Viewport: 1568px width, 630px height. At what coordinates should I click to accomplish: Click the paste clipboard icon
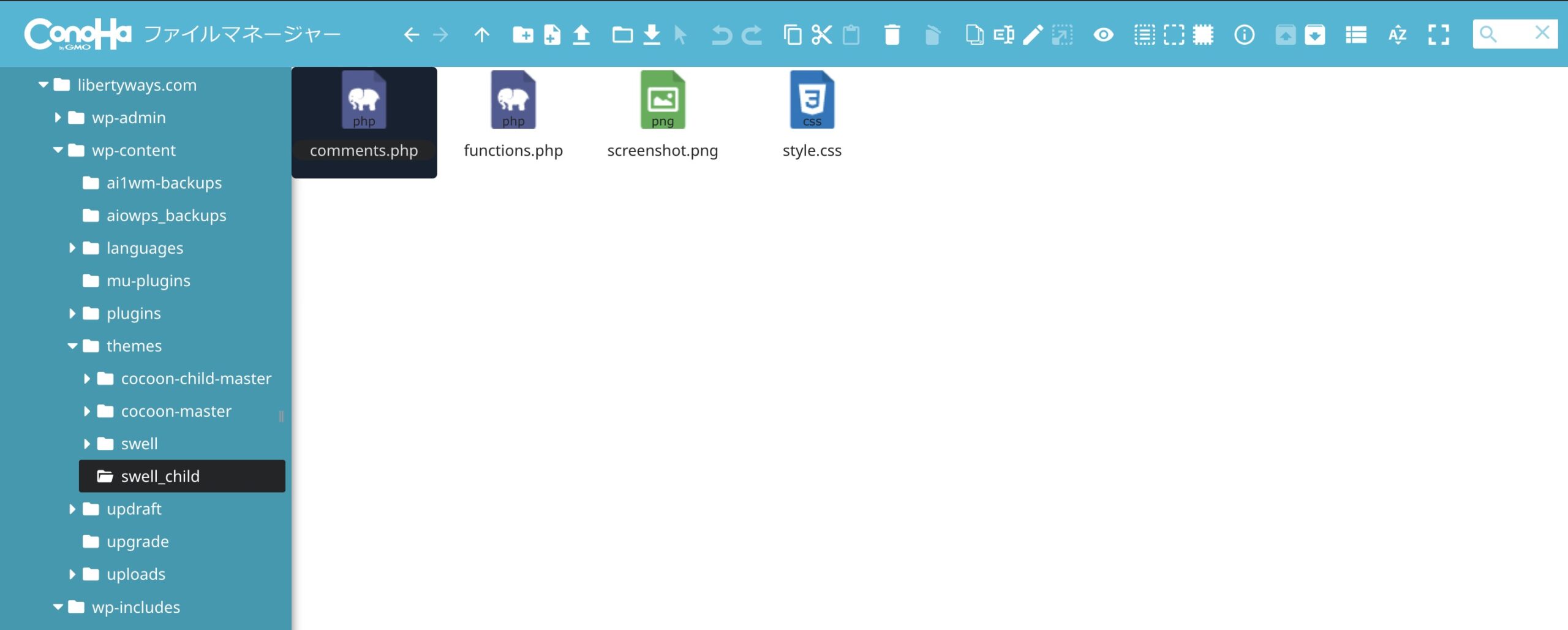[851, 35]
